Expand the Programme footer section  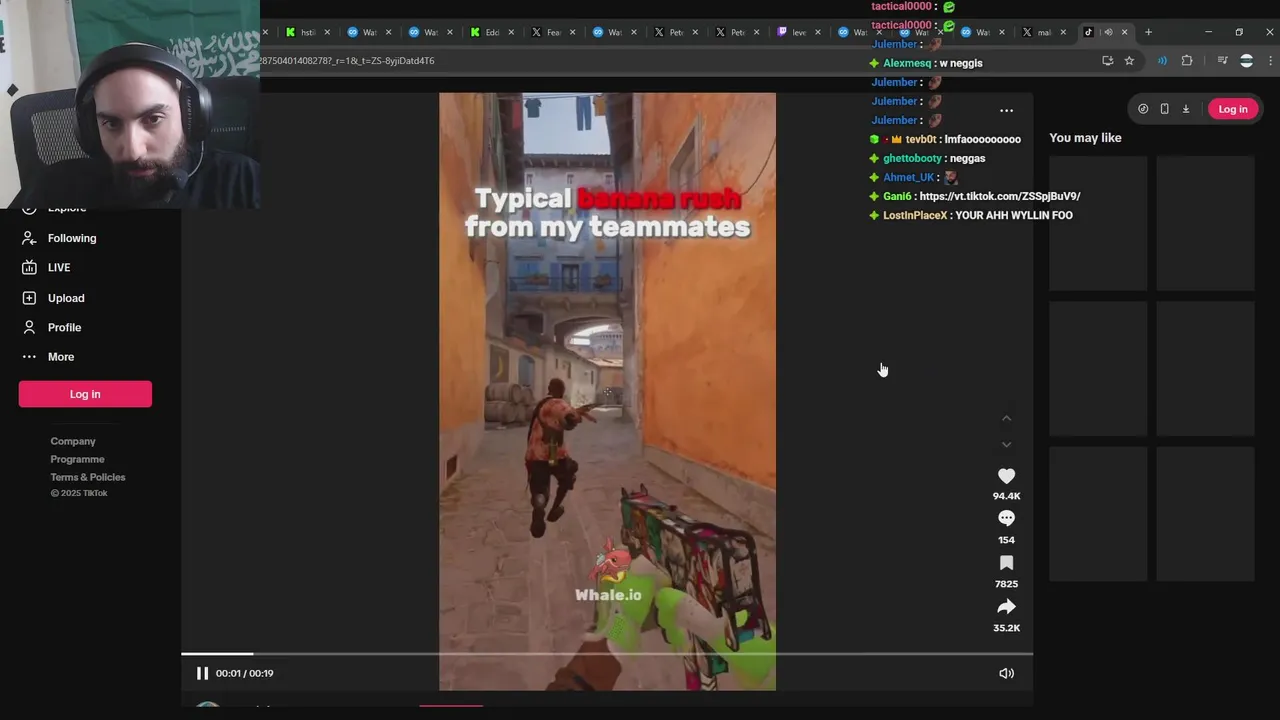pos(77,459)
